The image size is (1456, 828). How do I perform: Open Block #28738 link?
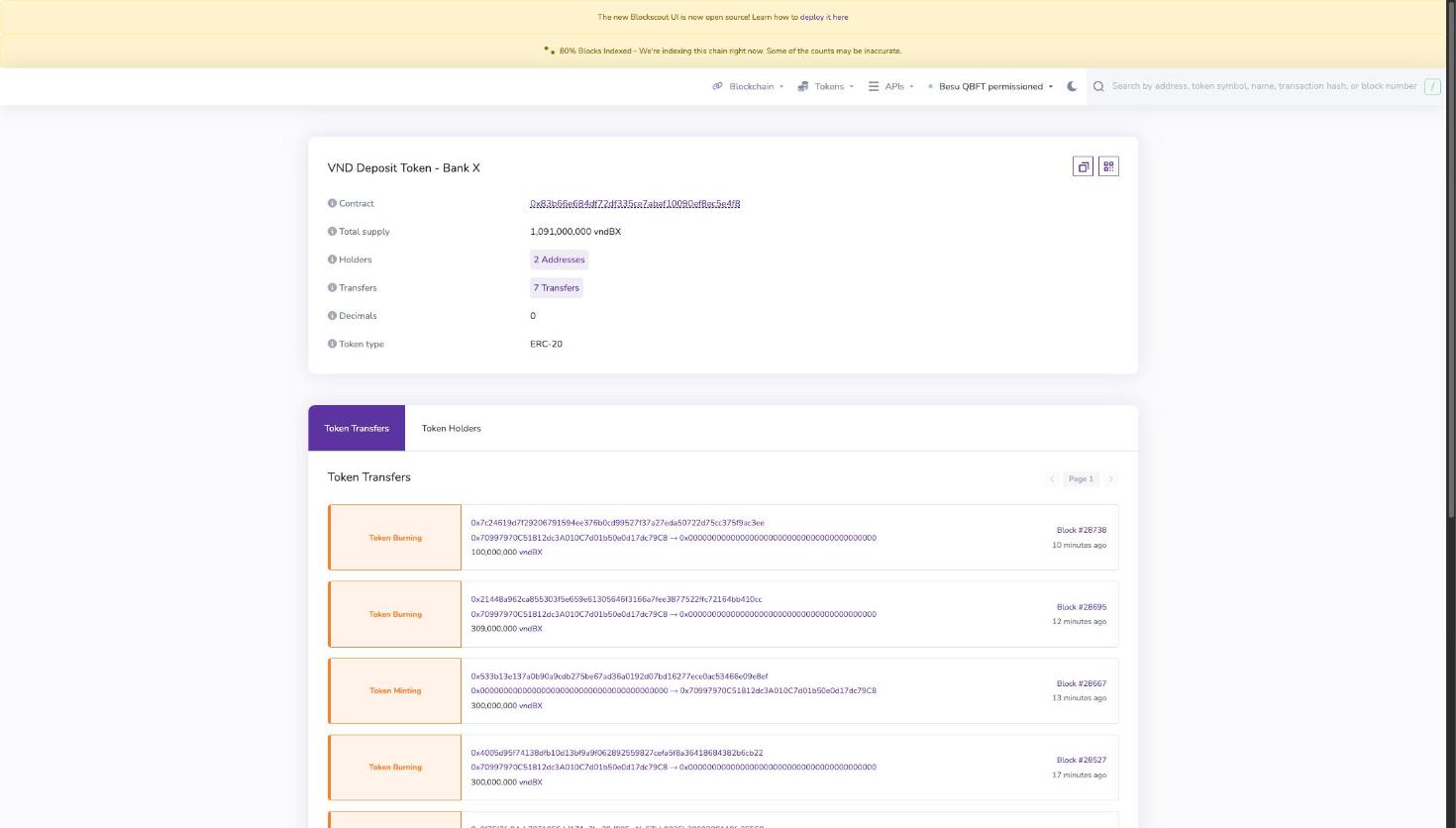click(1082, 530)
